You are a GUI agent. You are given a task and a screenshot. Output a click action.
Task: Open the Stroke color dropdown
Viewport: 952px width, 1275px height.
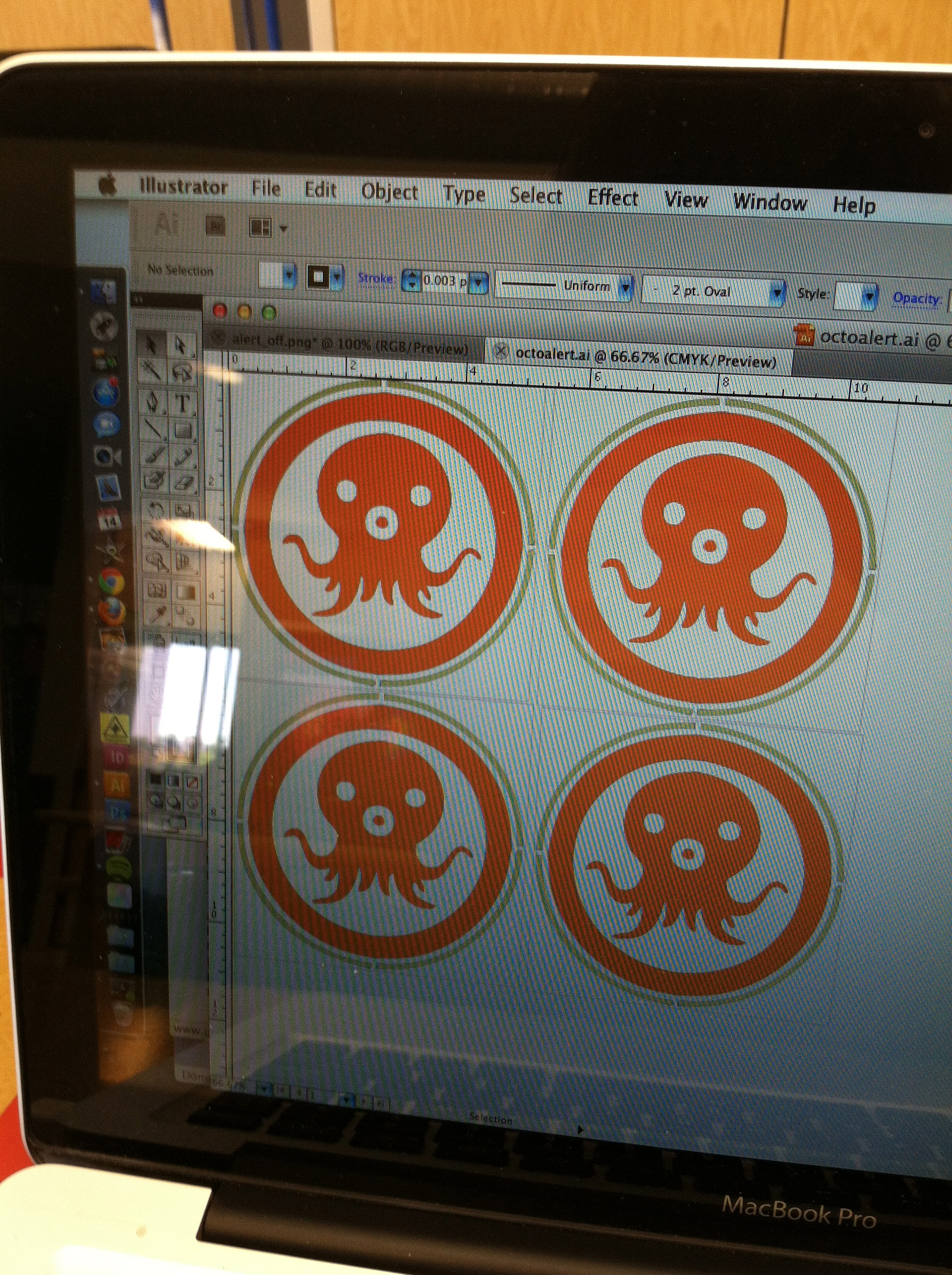[337, 278]
